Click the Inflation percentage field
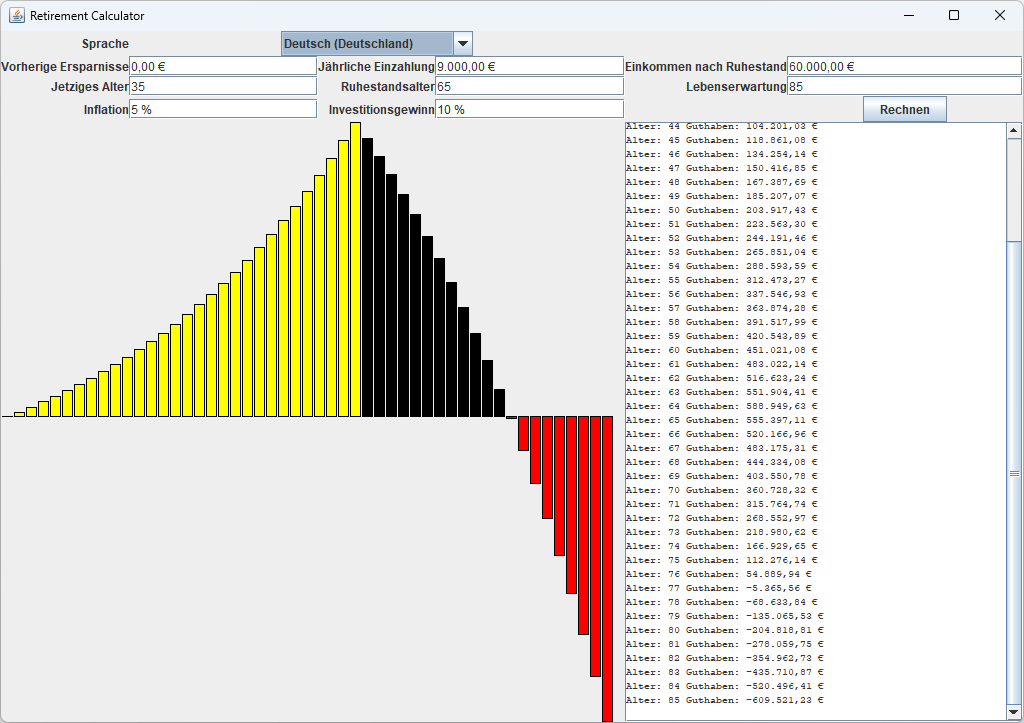The image size is (1024, 723). coord(222,109)
